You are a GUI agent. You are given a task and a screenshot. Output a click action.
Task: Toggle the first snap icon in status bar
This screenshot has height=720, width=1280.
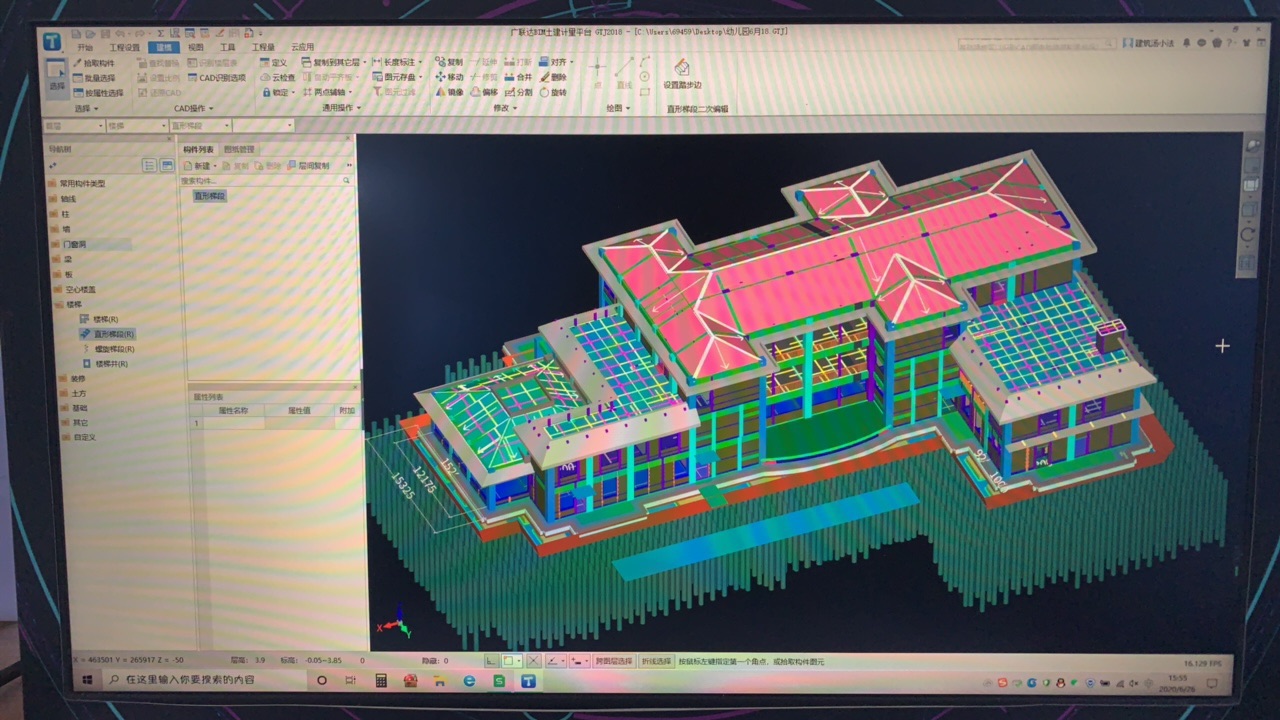[491, 661]
